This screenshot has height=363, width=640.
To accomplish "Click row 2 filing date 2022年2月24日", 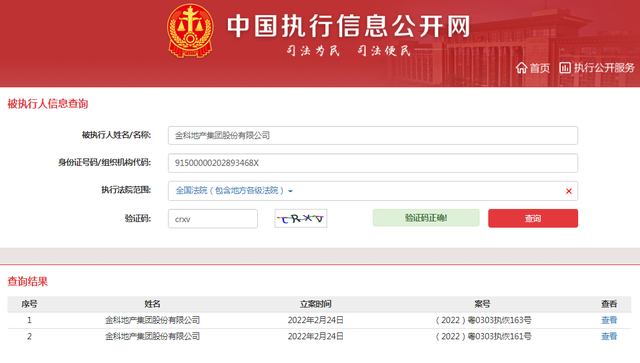I will coord(316,336).
